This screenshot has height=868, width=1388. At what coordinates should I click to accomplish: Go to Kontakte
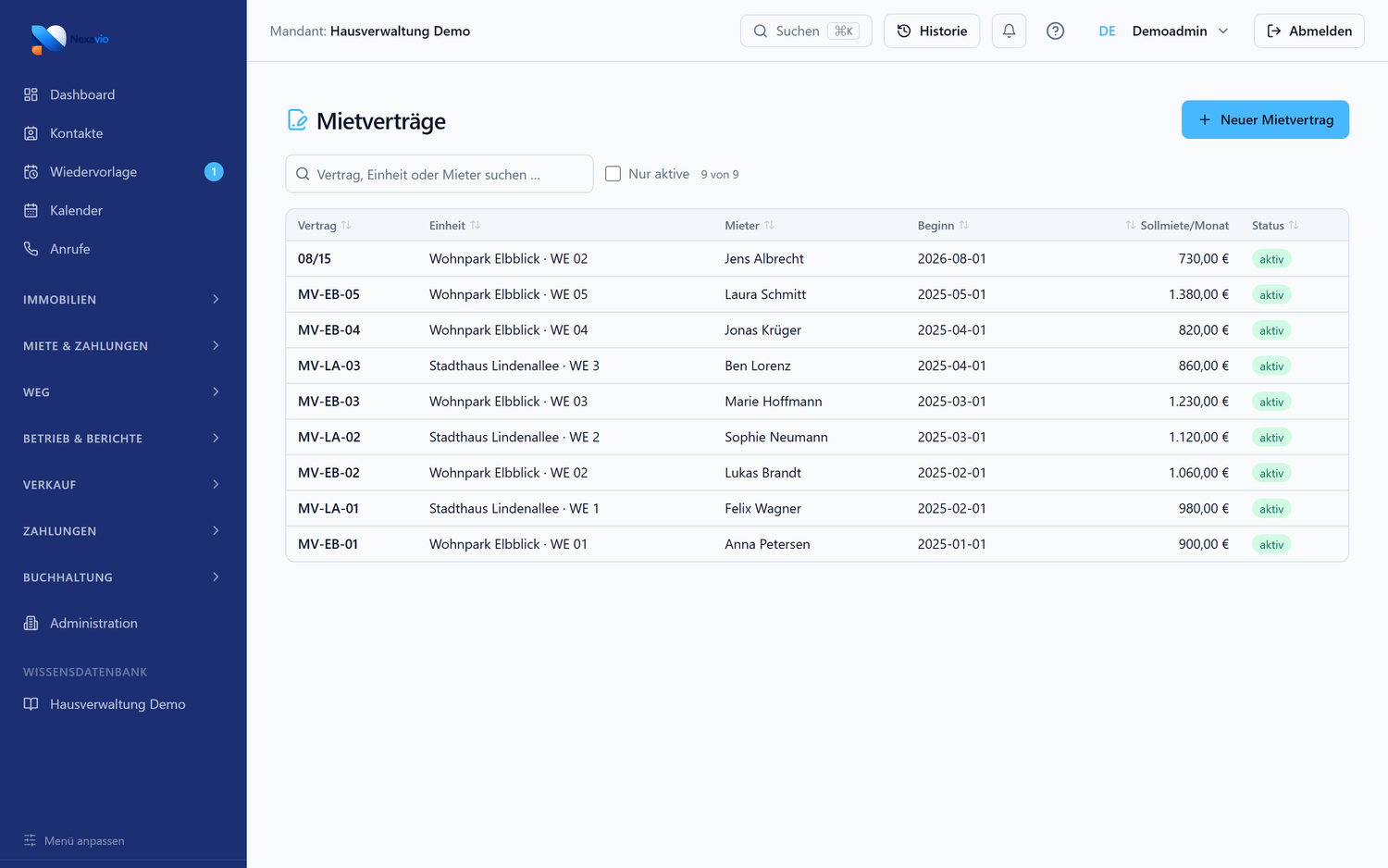(x=123, y=133)
